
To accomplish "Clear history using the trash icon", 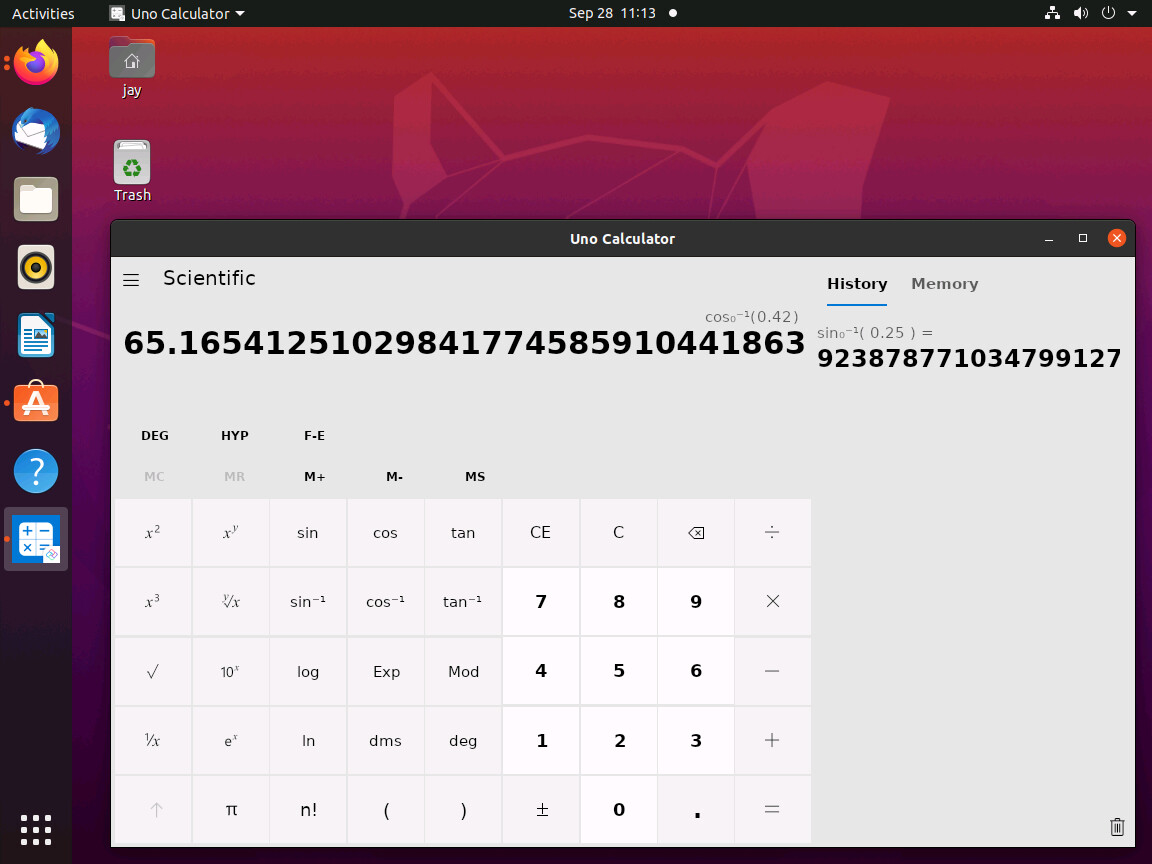I will coord(1117,827).
